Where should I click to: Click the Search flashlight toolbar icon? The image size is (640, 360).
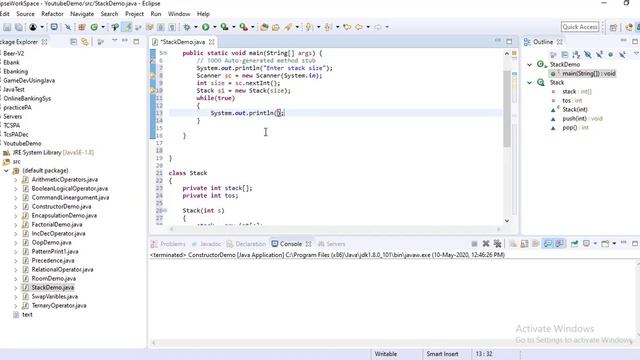(x=288, y=27)
